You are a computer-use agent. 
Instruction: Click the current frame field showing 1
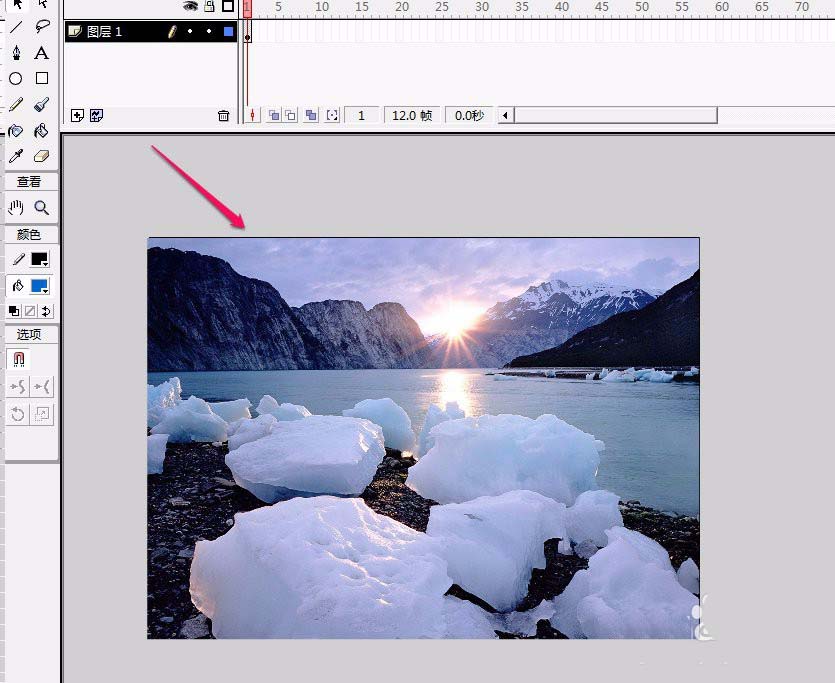pyautogui.click(x=362, y=115)
